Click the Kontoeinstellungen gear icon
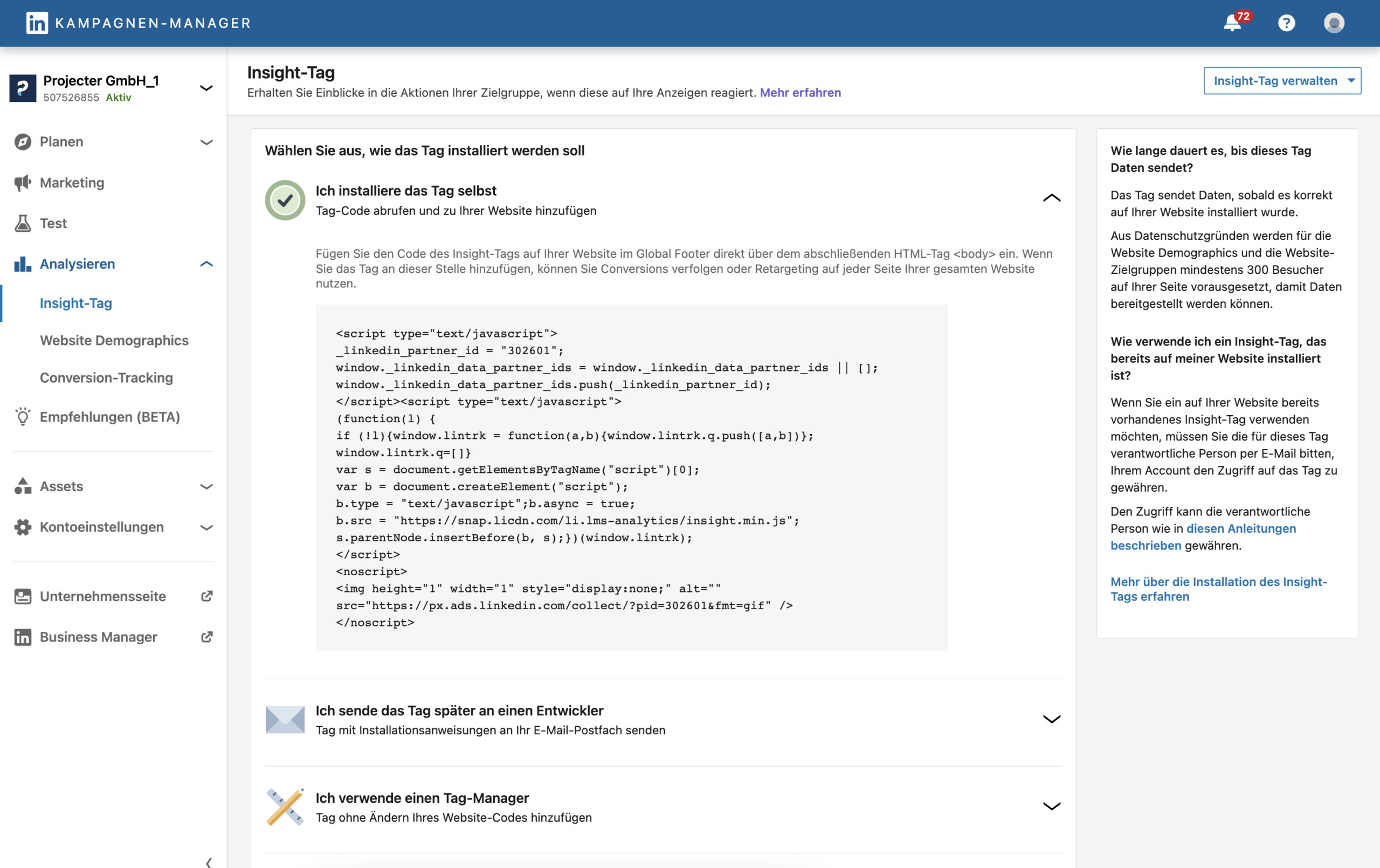This screenshot has width=1380, height=868. click(22, 527)
